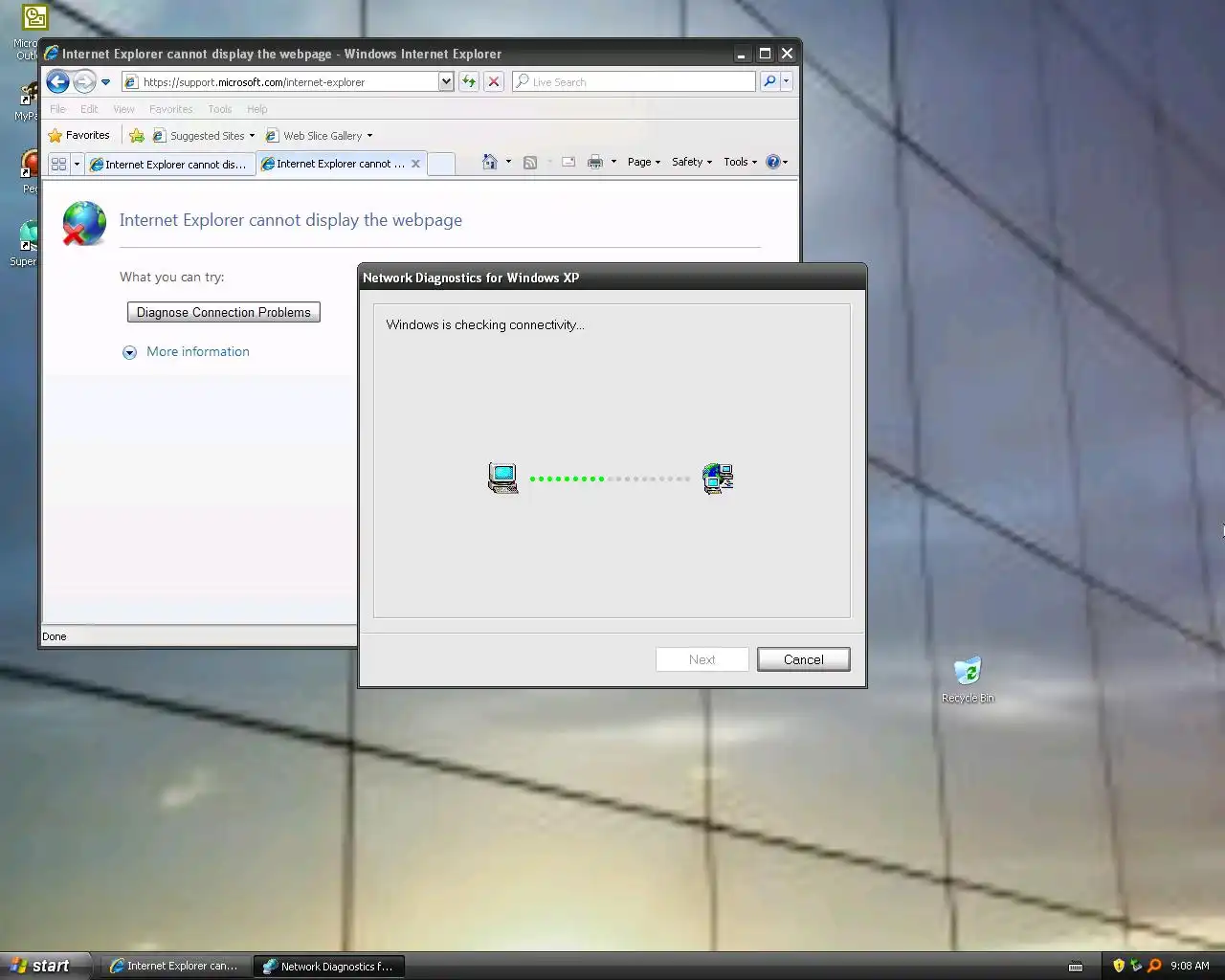Open the tab list dropdown arrow
Image resolution: width=1225 pixels, height=980 pixels.
77,164
